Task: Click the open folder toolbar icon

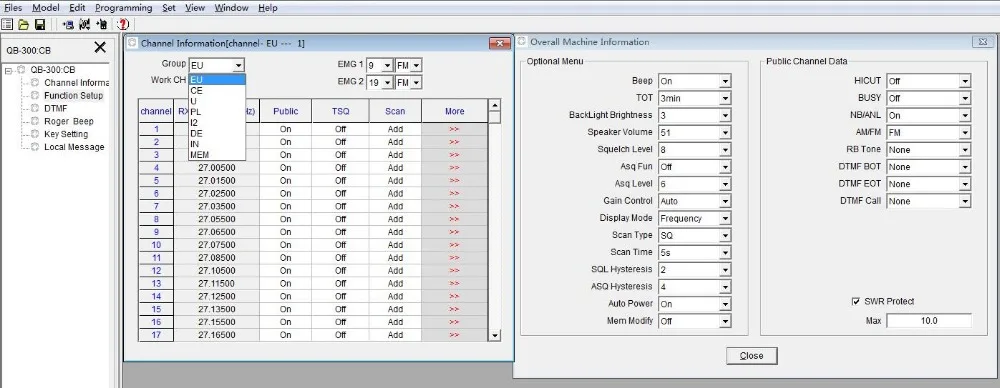Action: (24, 24)
